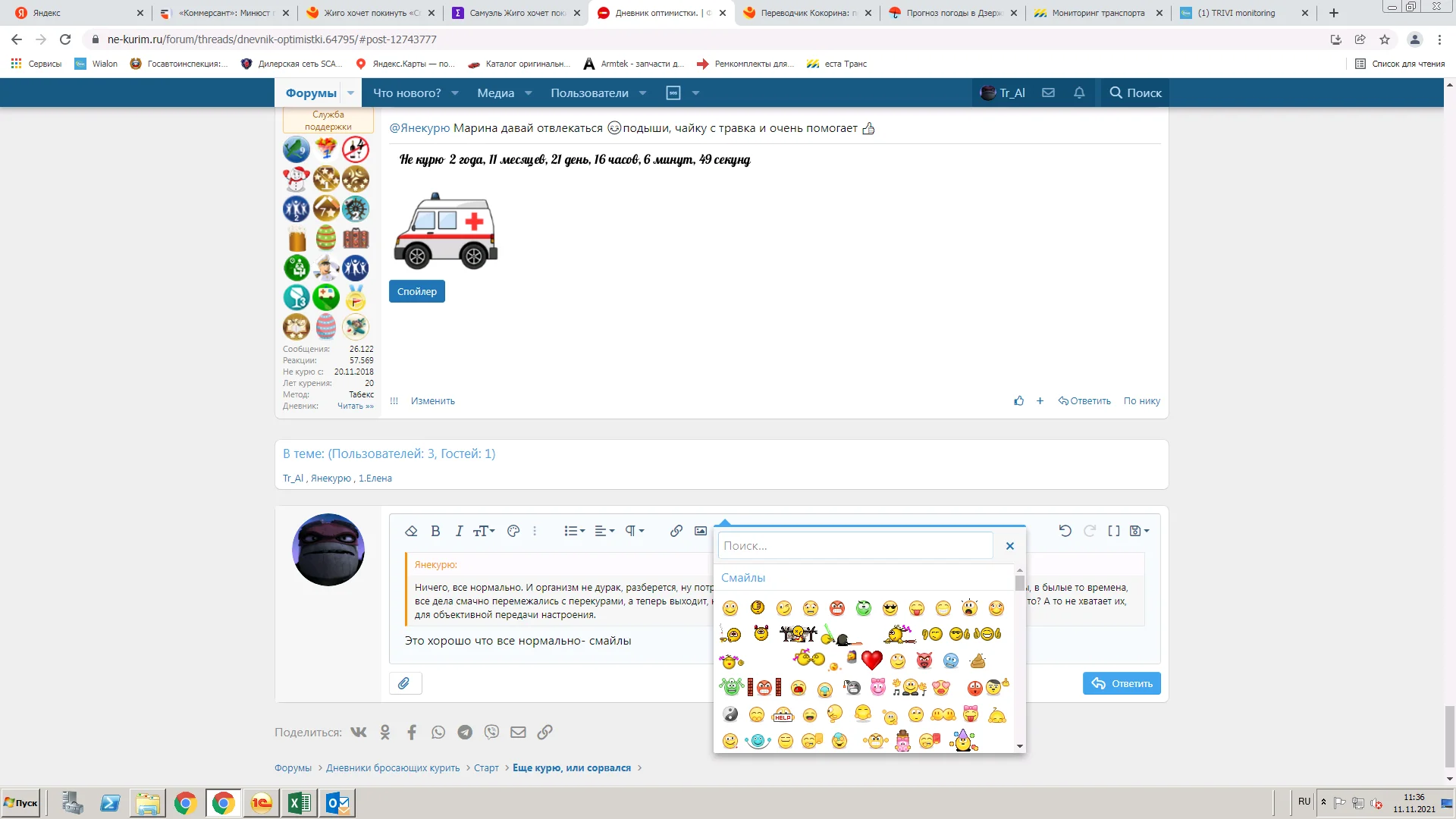The width and height of the screenshot is (1456, 819).
Task: Open the Медиа menu
Action: 496,93
